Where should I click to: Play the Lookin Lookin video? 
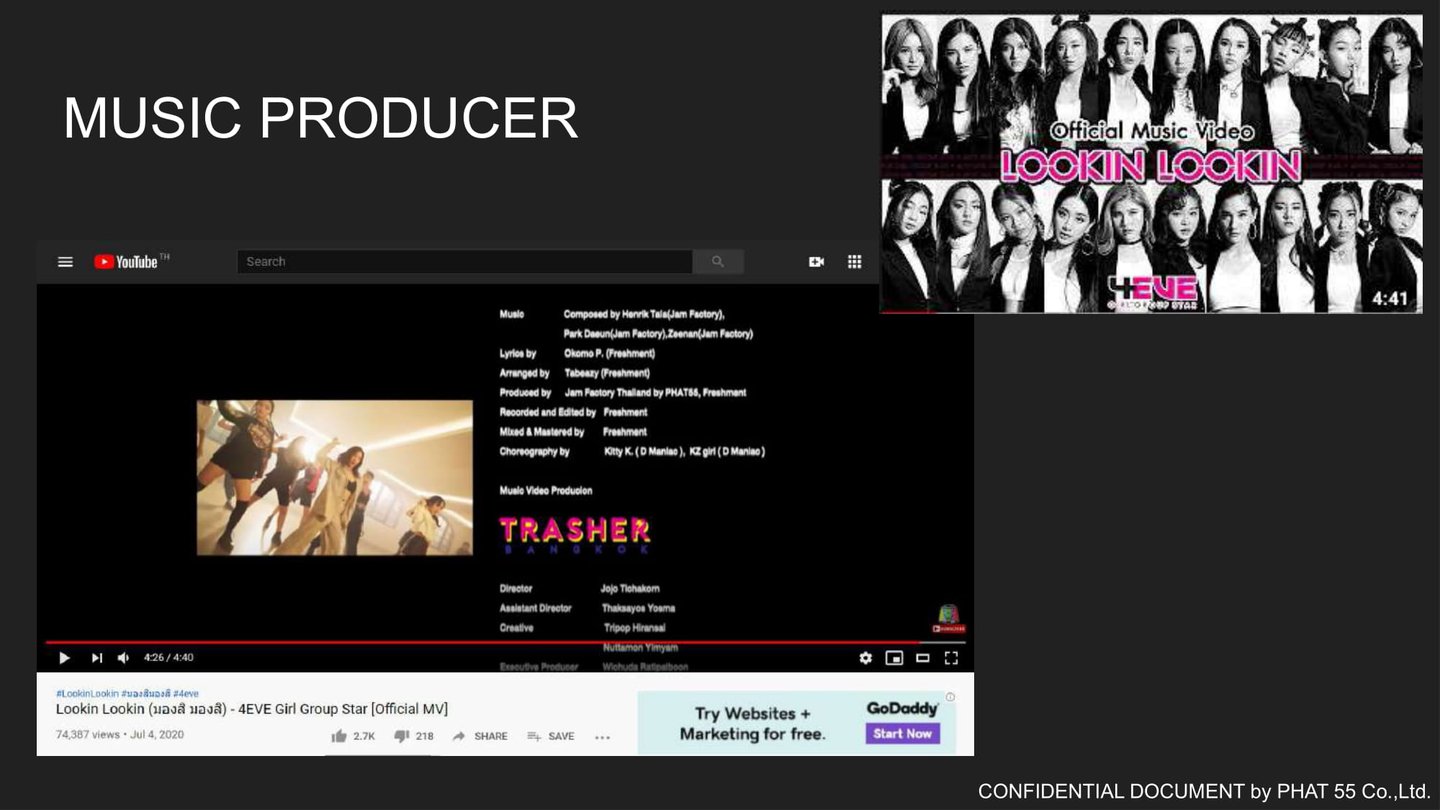(x=65, y=658)
